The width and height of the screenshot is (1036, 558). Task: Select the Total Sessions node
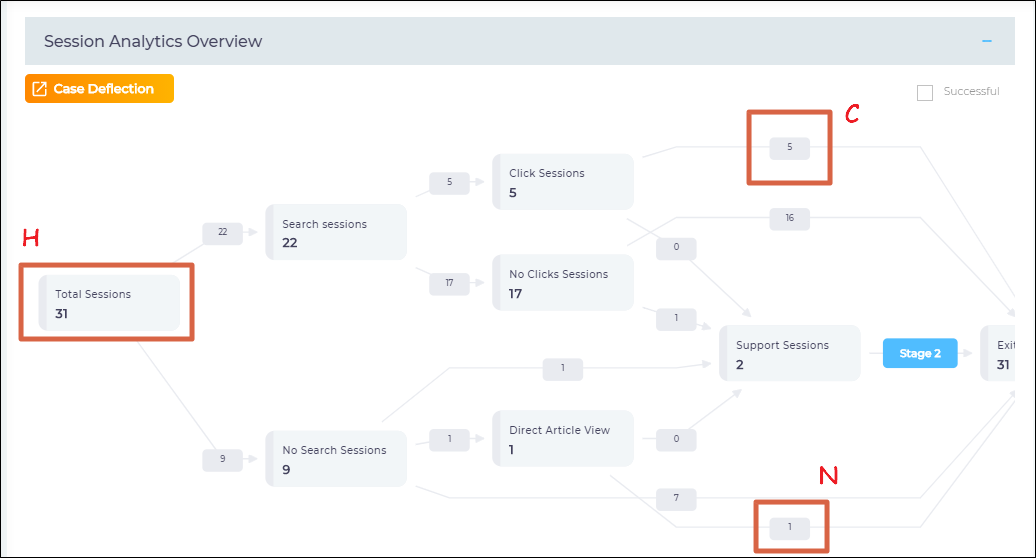pos(109,303)
